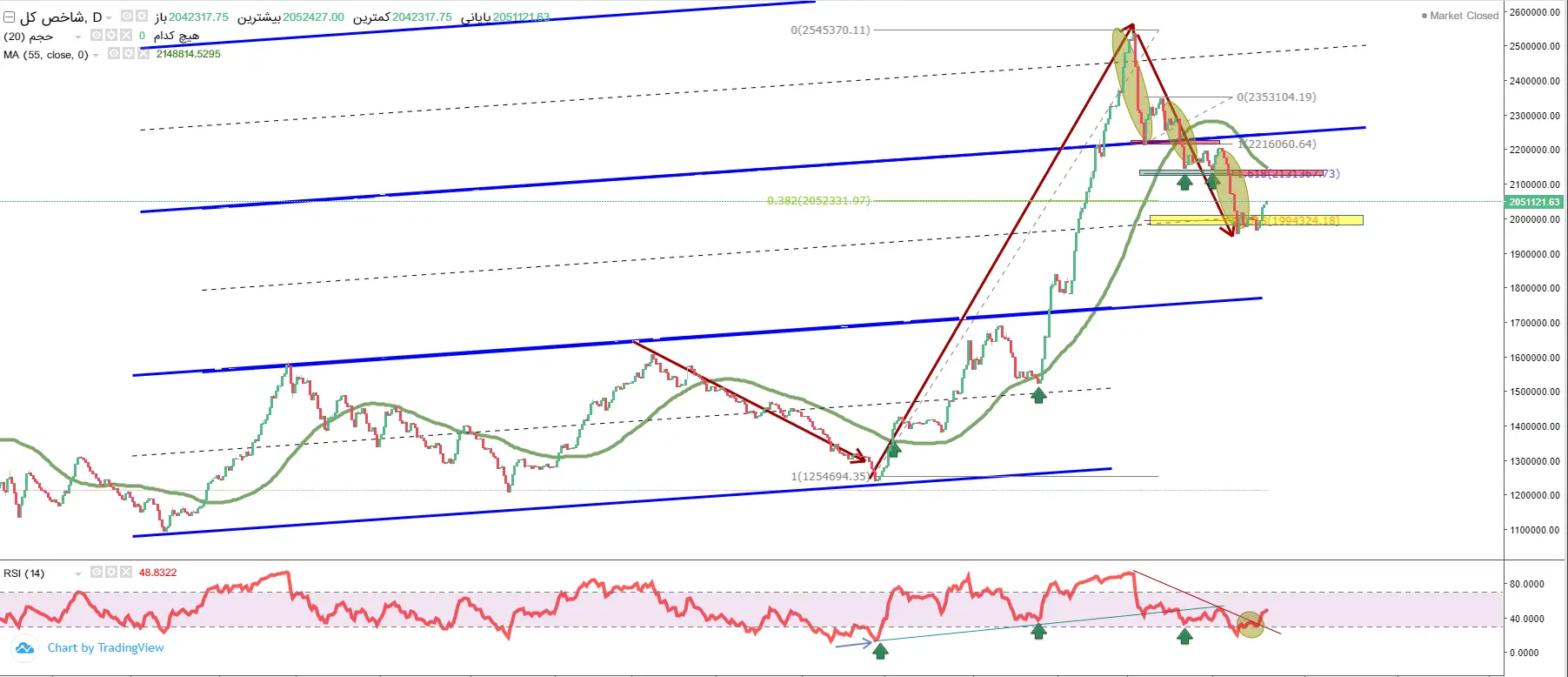Click the Fibonacci label 0.382(2052331.97)
This screenshot has height=677, width=1568.
(818, 201)
